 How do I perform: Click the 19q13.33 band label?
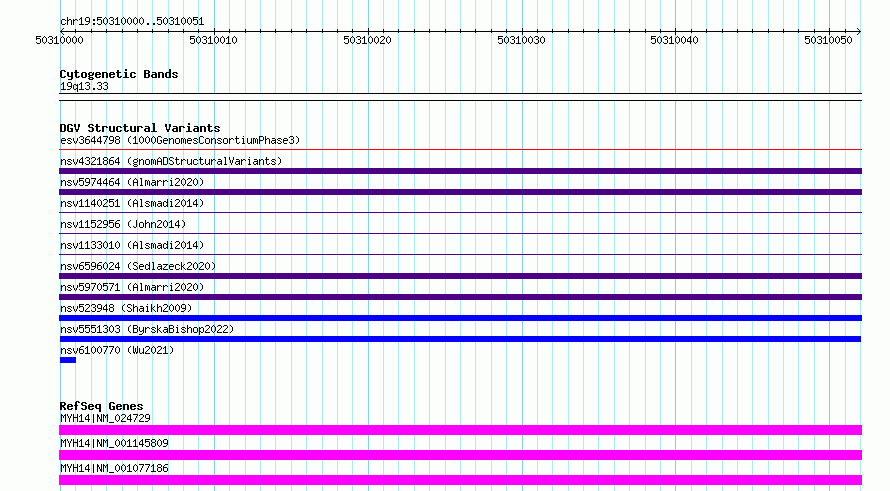[84, 86]
